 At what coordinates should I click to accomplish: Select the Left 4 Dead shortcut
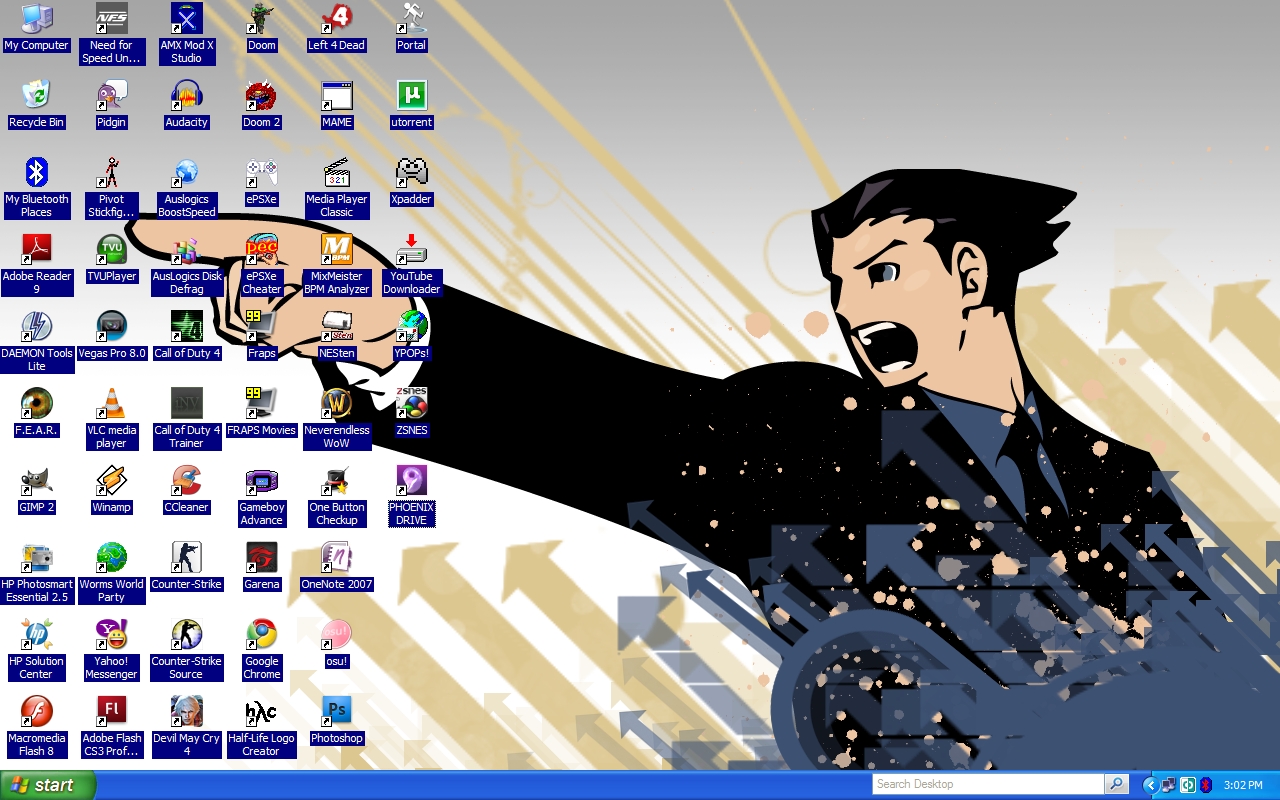(x=337, y=18)
